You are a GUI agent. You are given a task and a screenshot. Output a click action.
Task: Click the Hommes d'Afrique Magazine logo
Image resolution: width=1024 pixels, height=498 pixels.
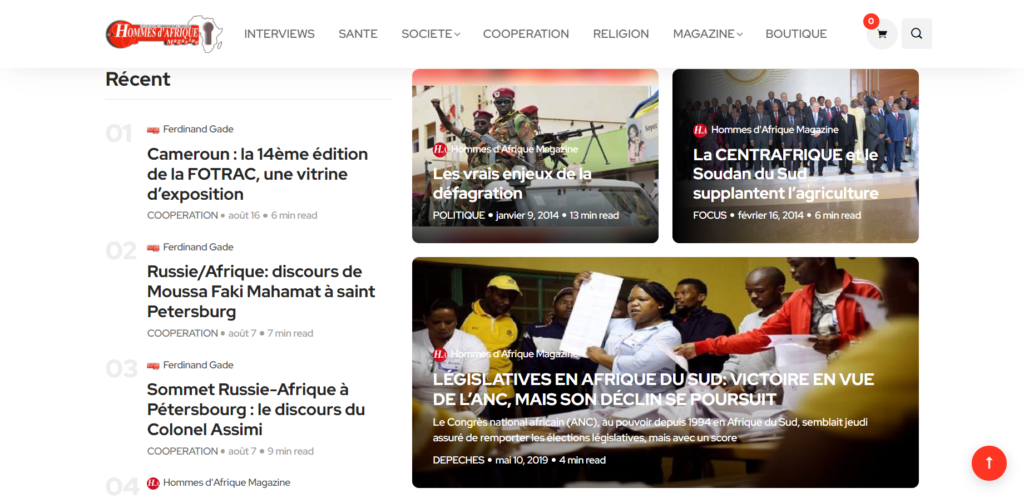point(164,34)
